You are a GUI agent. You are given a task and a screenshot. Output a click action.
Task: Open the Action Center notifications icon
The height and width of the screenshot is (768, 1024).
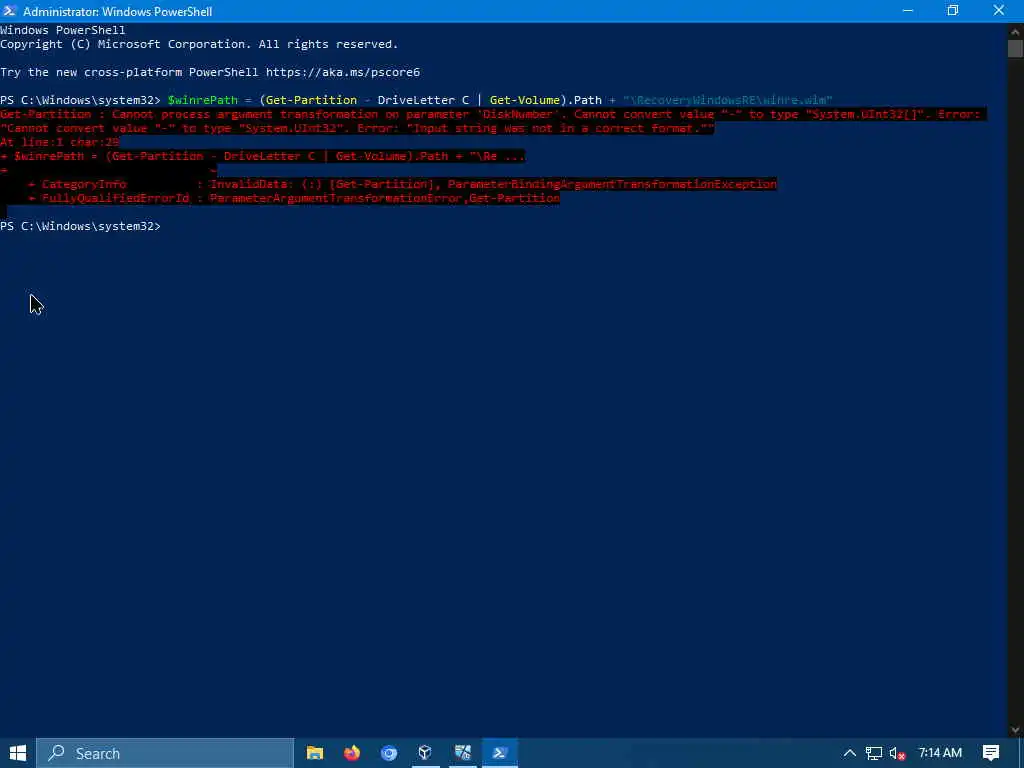991,753
